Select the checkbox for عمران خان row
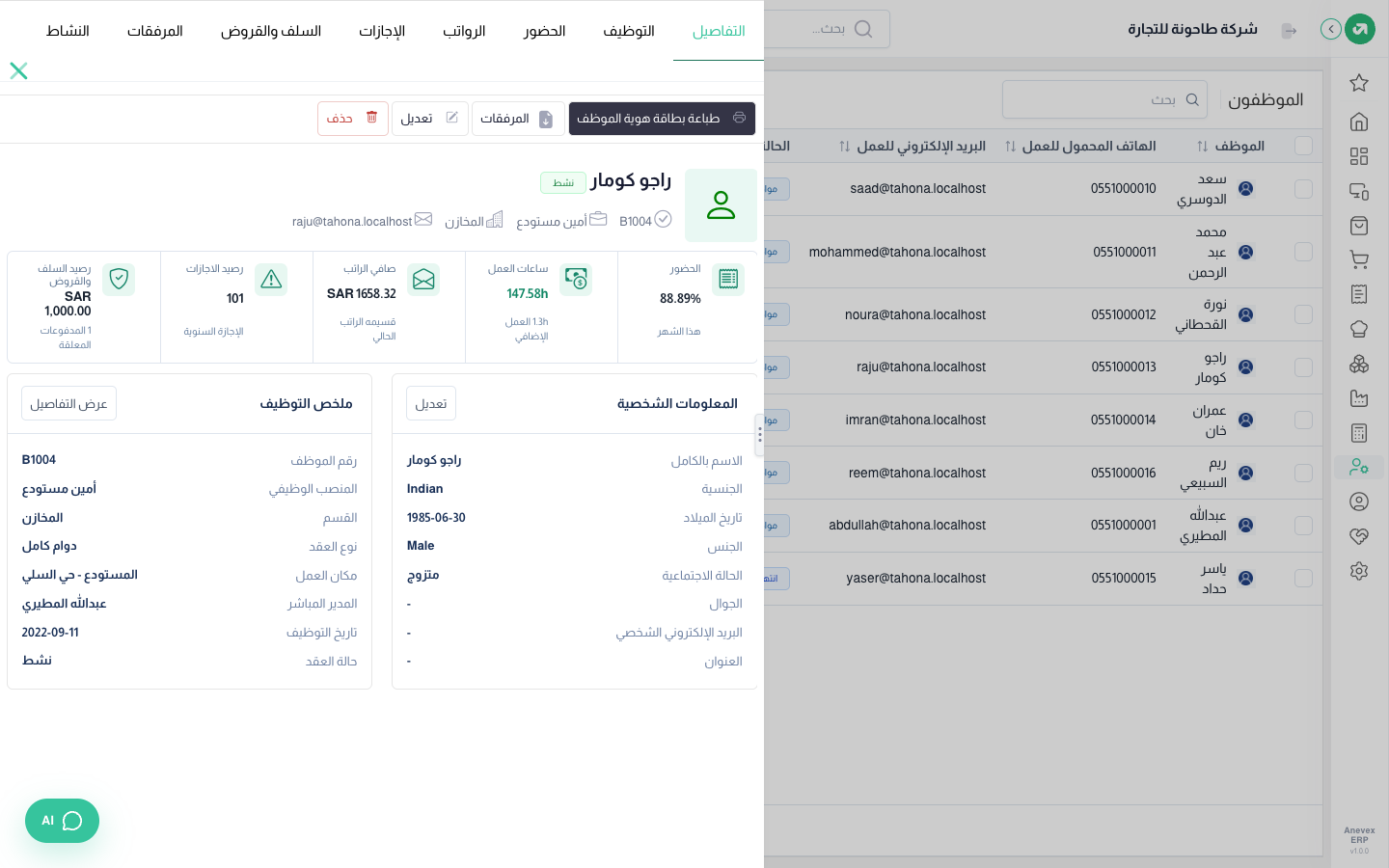The image size is (1389, 868). [x=1303, y=420]
